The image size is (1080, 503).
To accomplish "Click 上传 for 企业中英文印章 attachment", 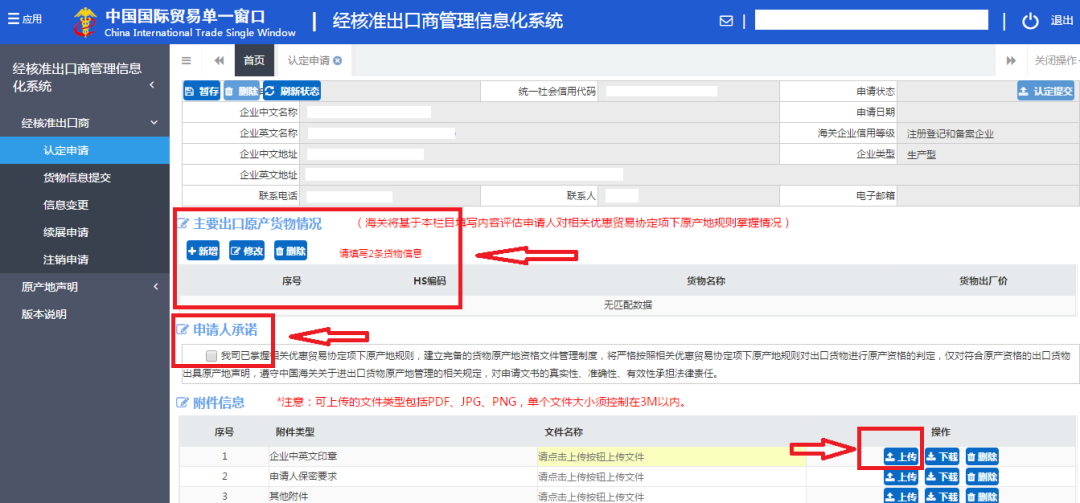I will 901,457.
